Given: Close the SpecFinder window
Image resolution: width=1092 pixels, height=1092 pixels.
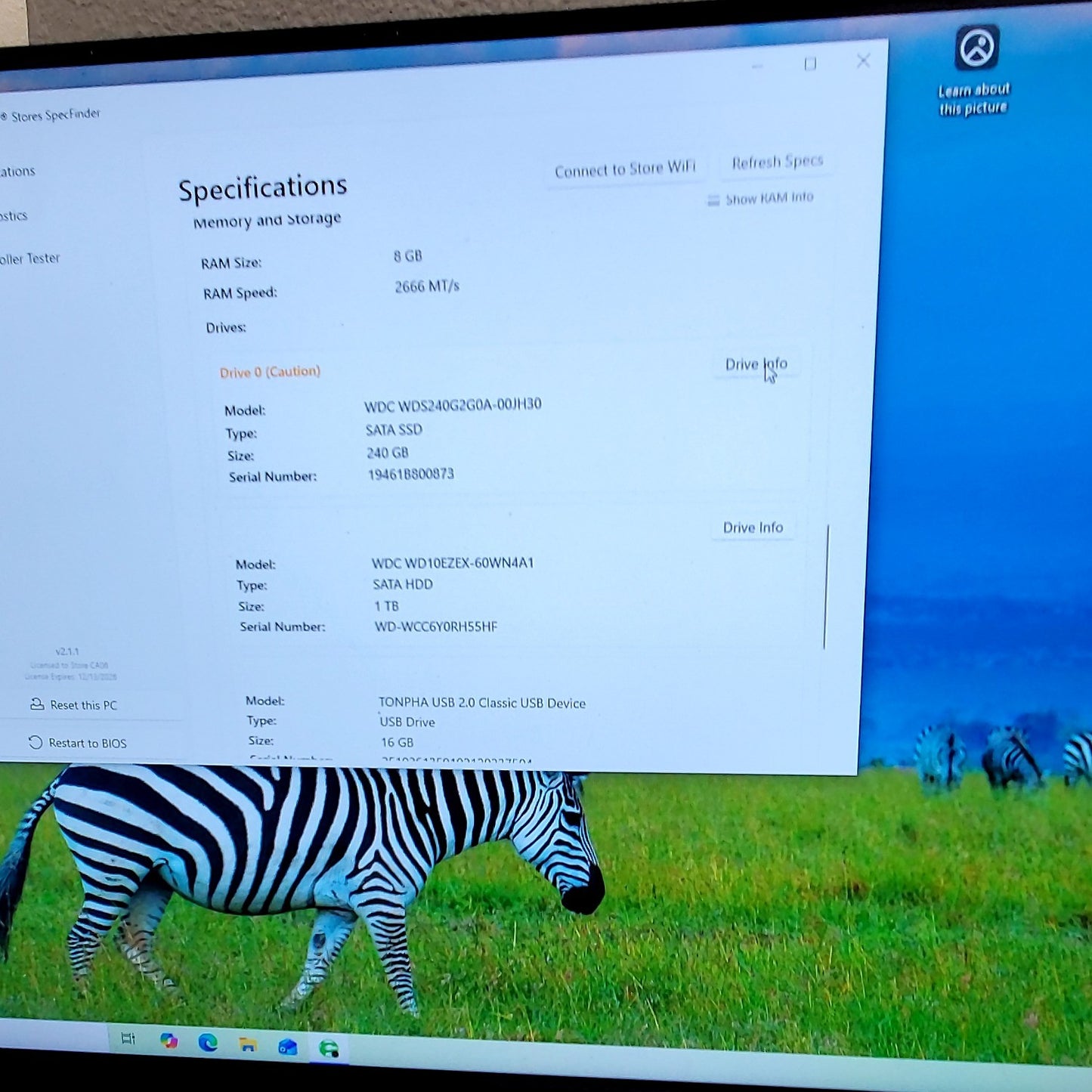Looking at the screenshot, I should point(863,60).
